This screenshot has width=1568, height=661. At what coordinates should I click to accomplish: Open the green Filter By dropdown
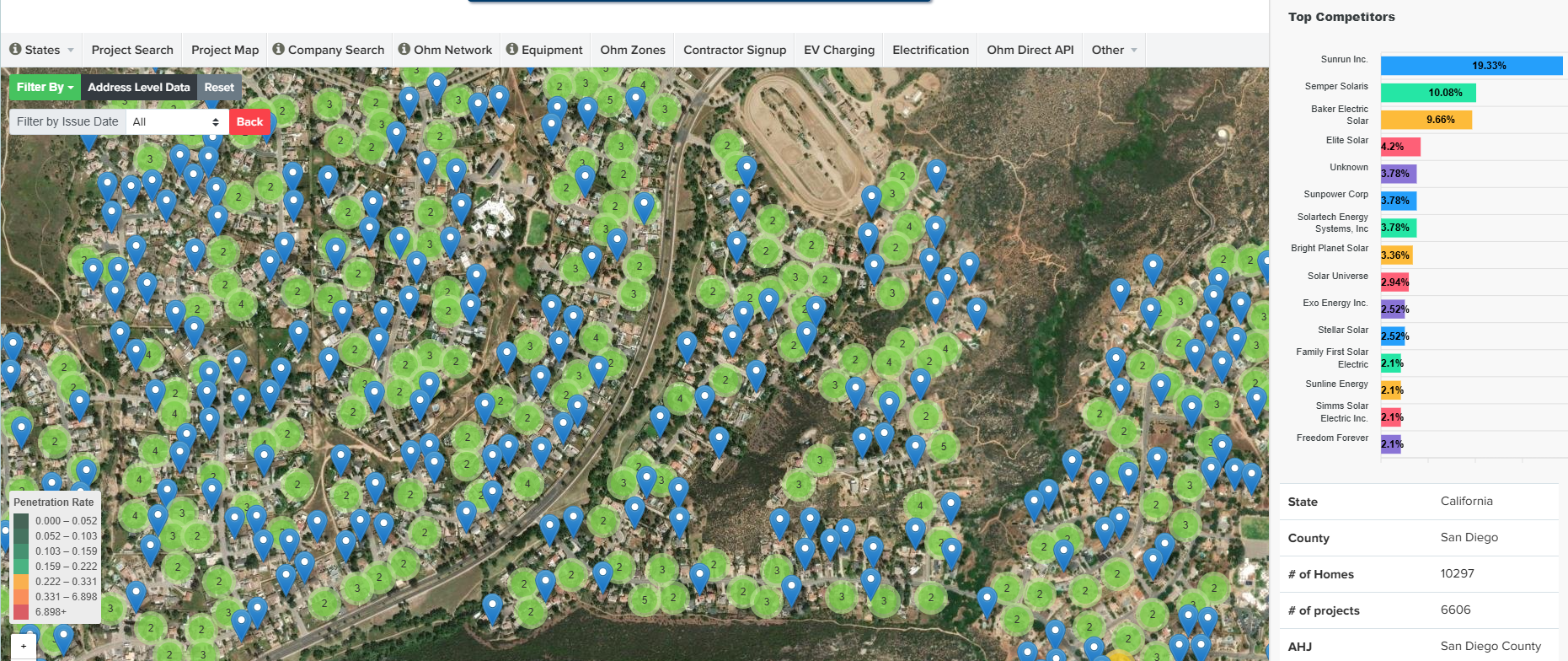(45, 87)
